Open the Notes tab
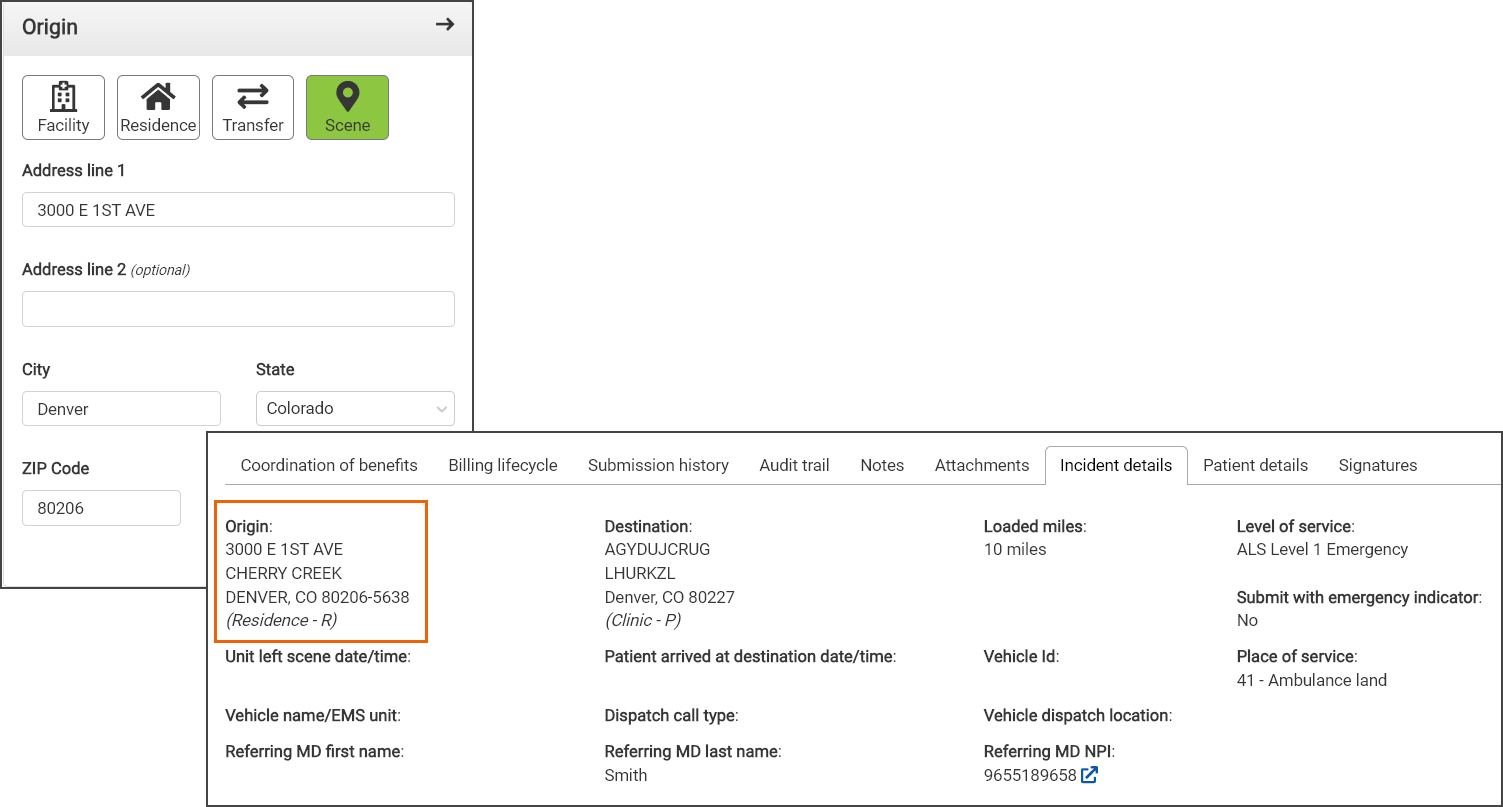 click(x=882, y=465)
